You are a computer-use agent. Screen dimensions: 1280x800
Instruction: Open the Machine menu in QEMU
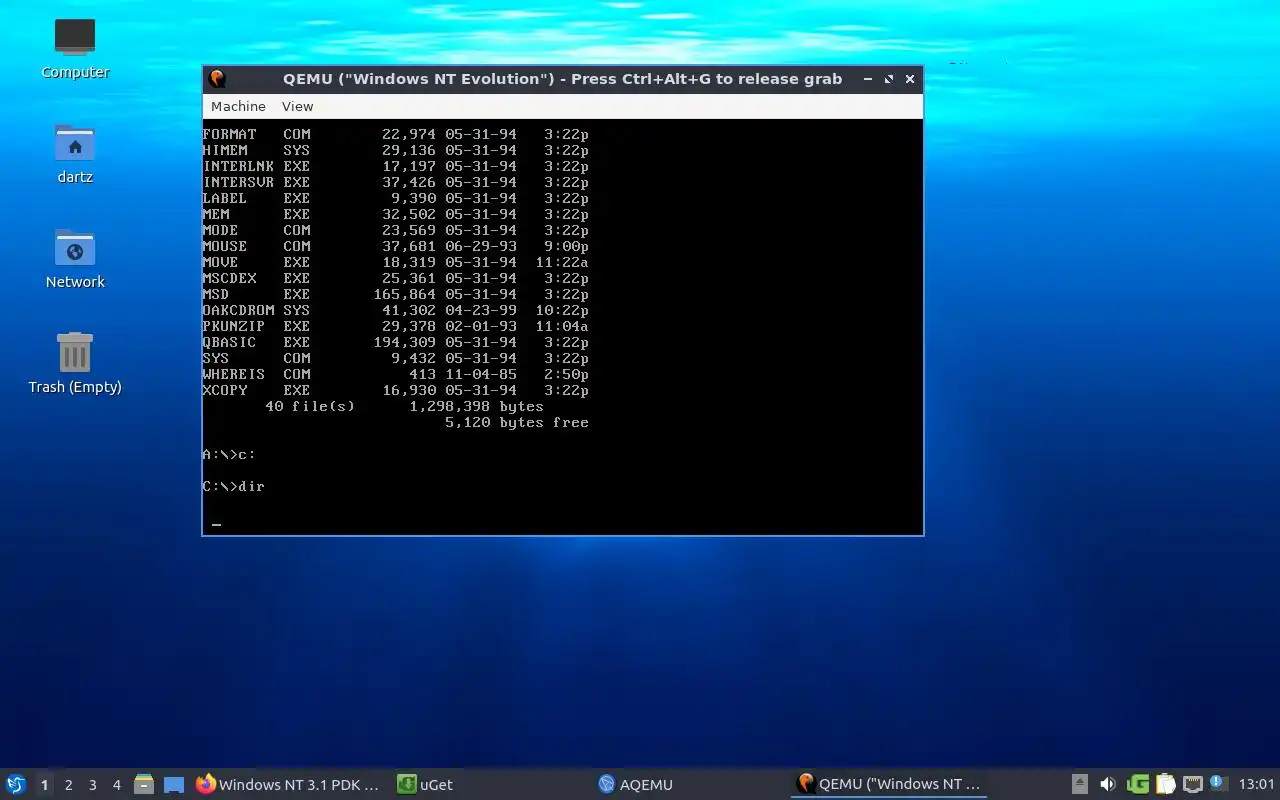click(x=238, y=106)
